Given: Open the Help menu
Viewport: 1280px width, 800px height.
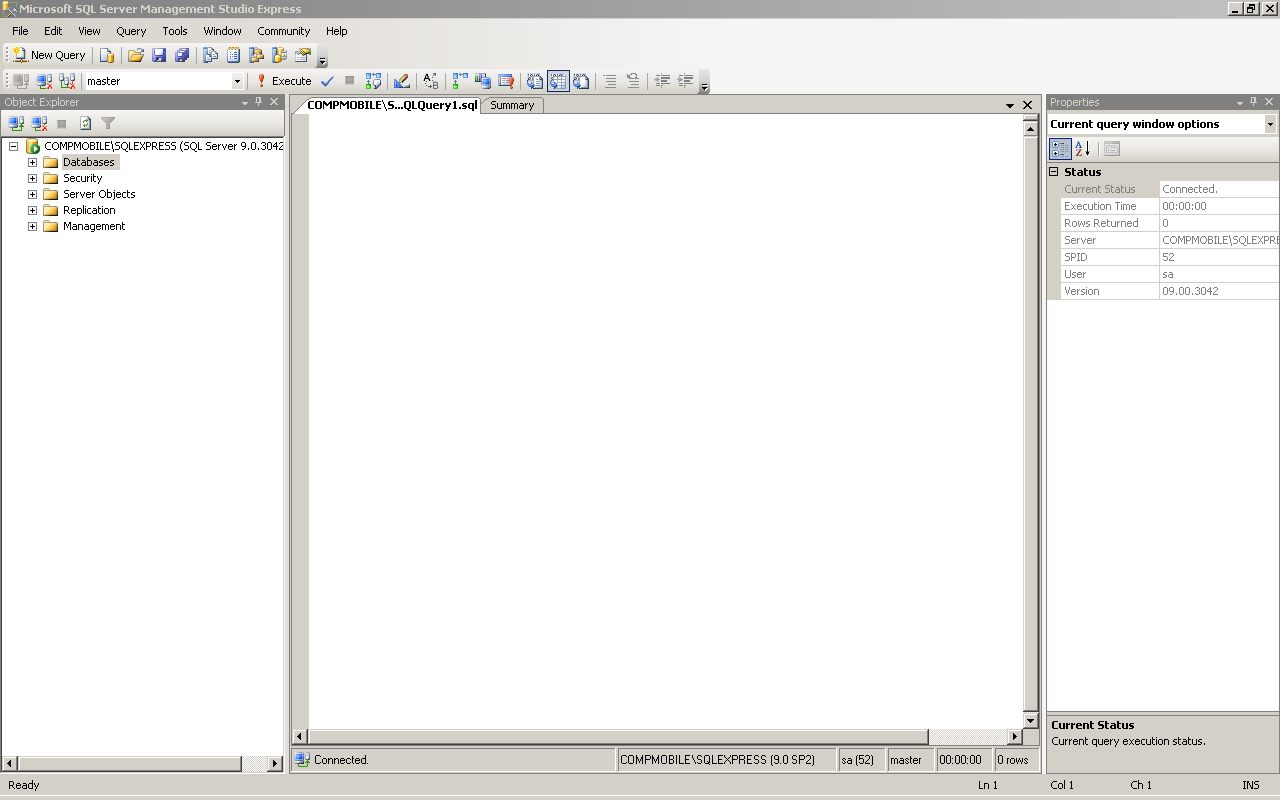Looking at the screenshot, I should [337, 31].
